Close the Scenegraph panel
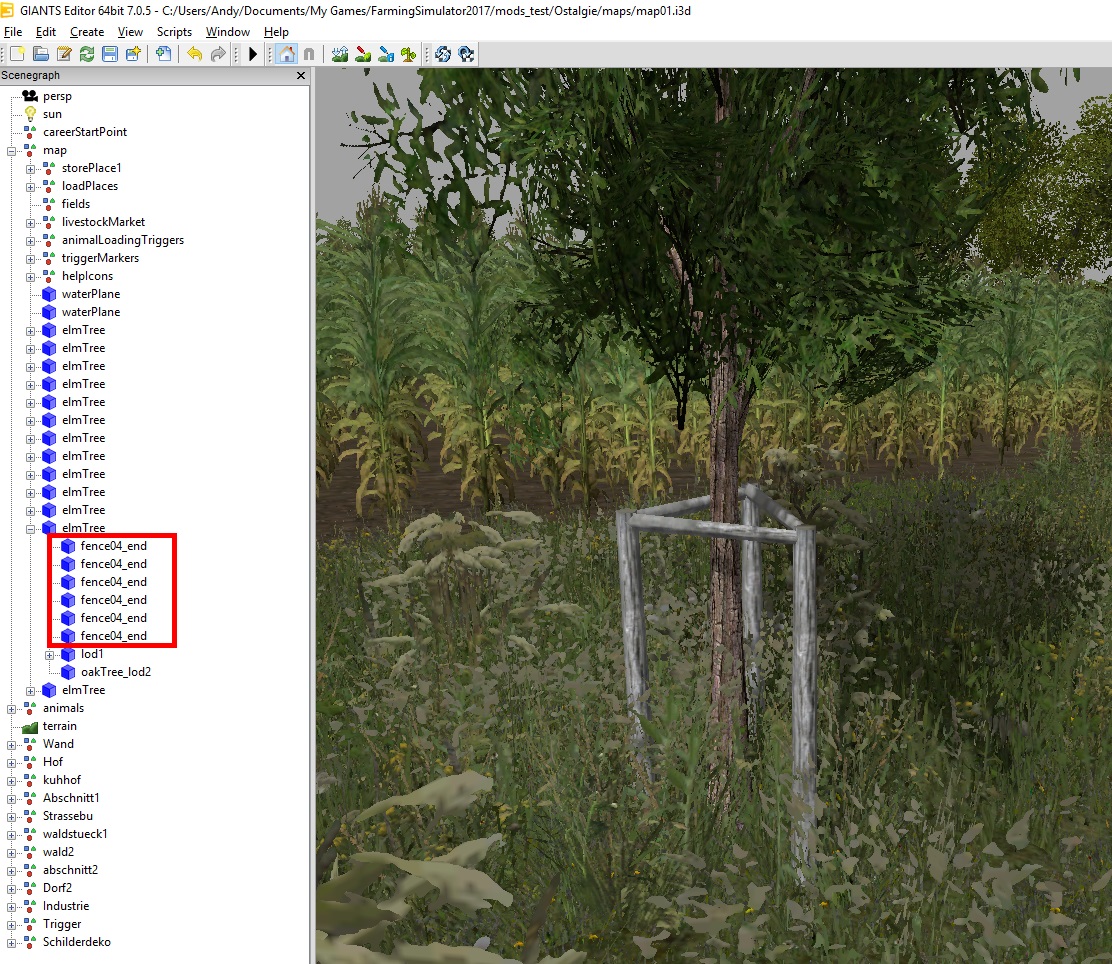 [x=301, y=76]
